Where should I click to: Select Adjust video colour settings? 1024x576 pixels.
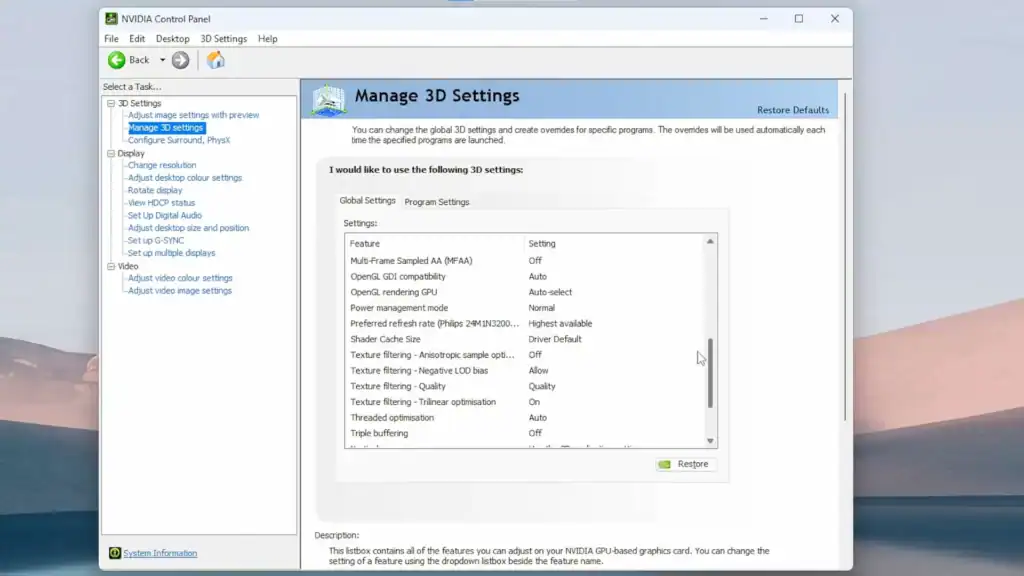pyautogui.click(x=180, y=278)
